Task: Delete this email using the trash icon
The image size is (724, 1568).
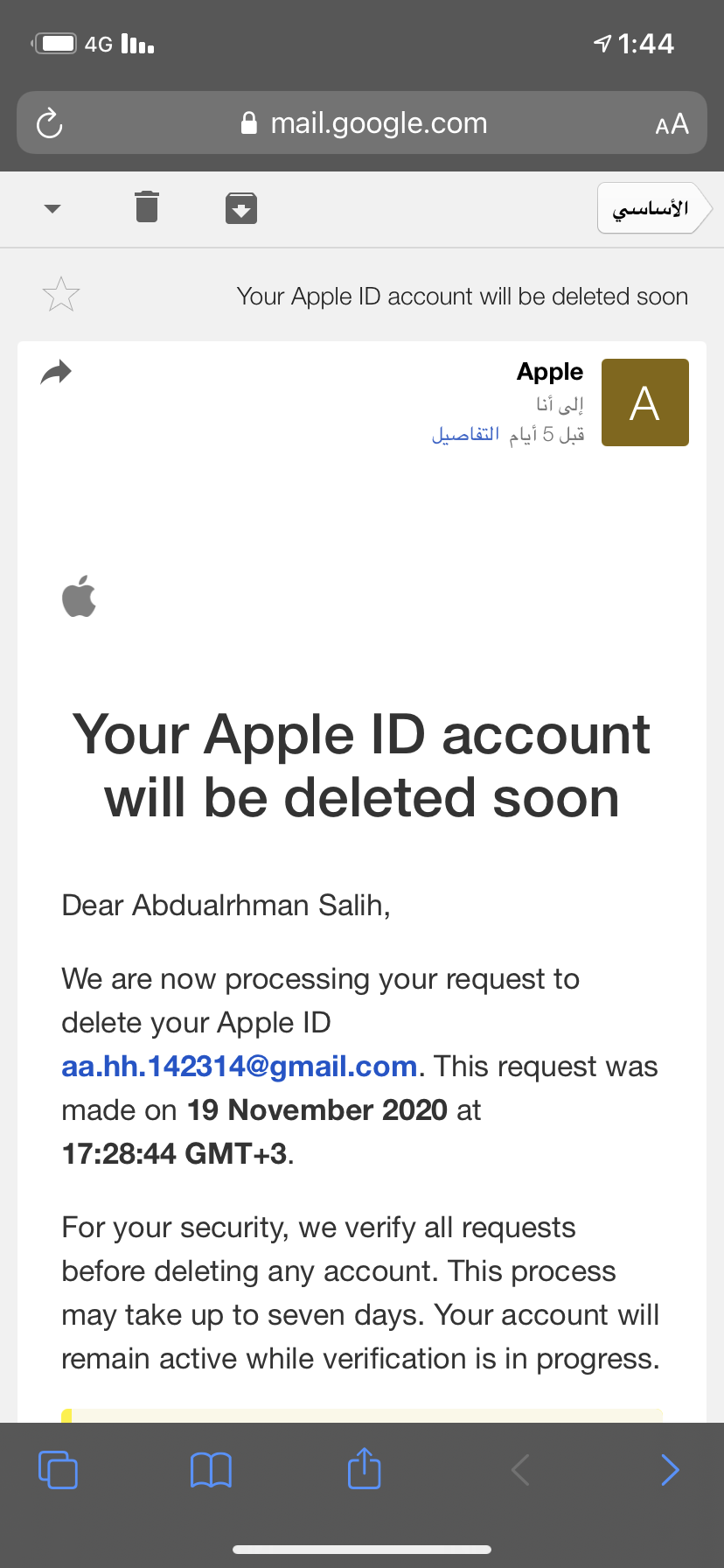Action: click(147, 207)
